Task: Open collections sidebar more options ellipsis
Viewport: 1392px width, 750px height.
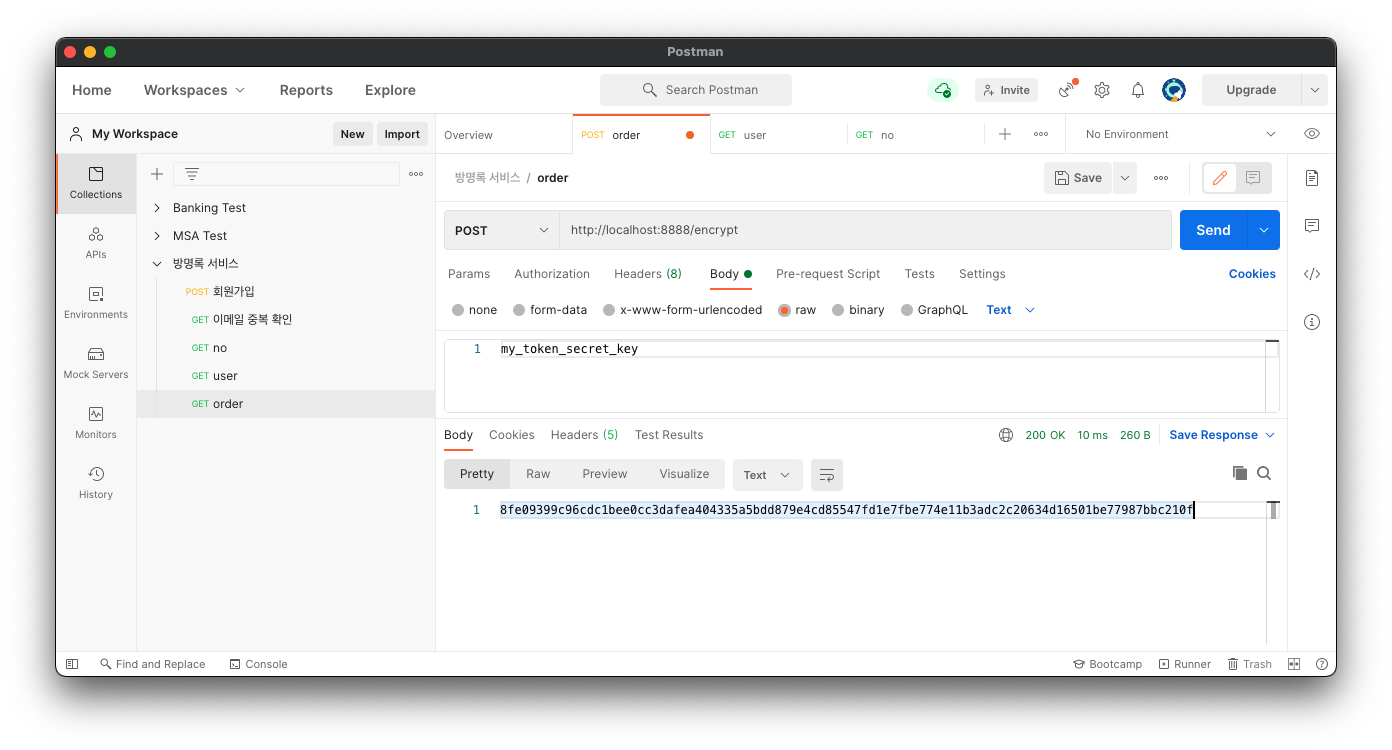Action: click(416, 174)
